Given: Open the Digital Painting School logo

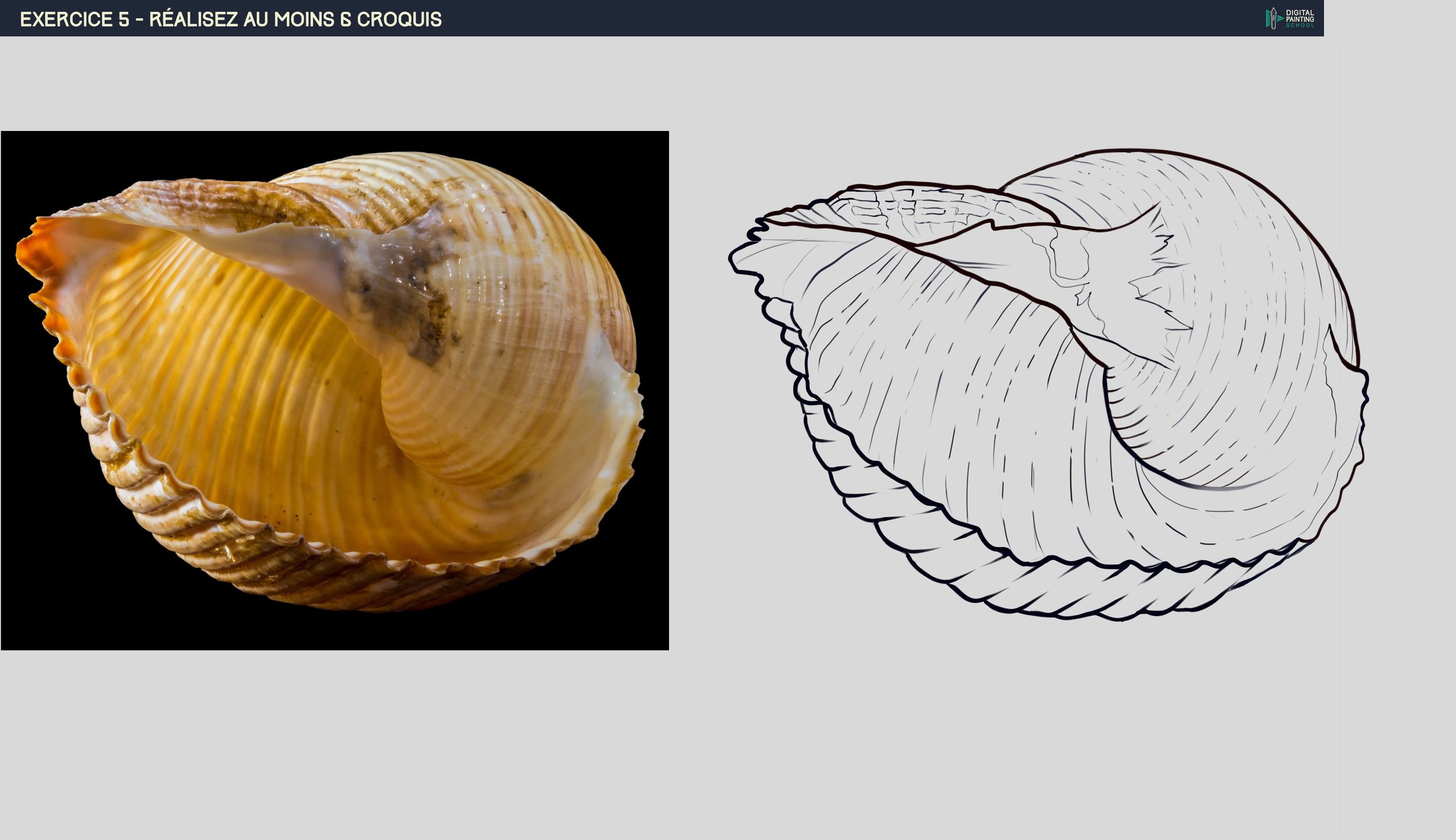Looking at the screenshot, I should tap(1290, 17).
